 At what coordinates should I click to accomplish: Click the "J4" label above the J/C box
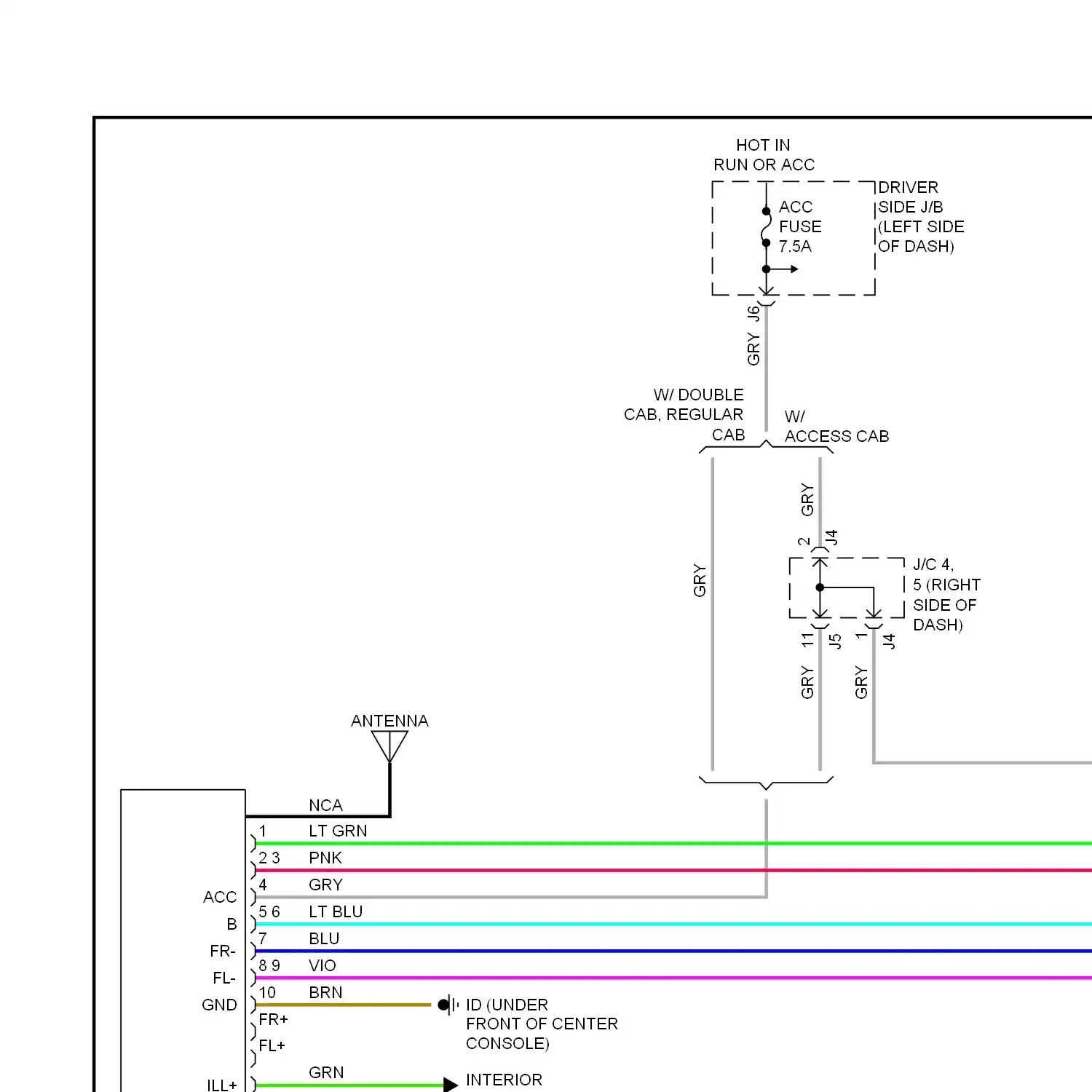coord(831,538)
